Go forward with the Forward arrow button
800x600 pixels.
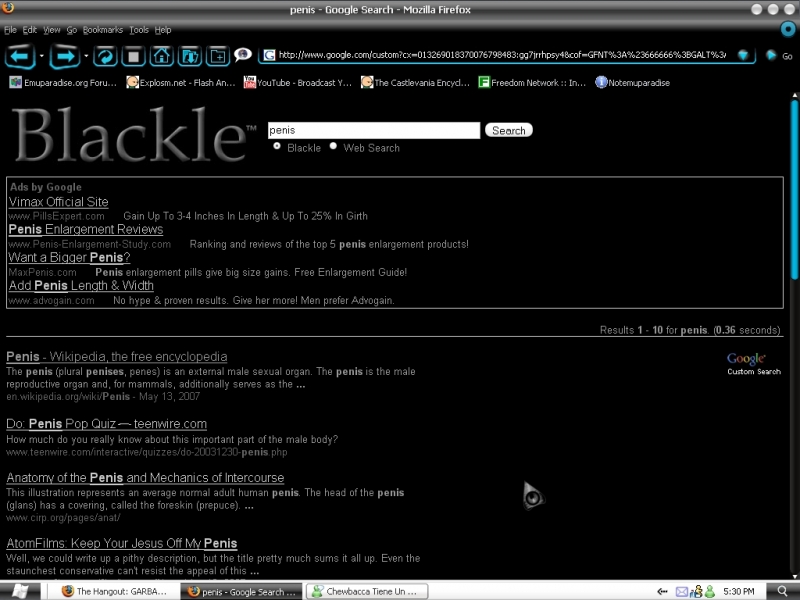pos(64,56)
